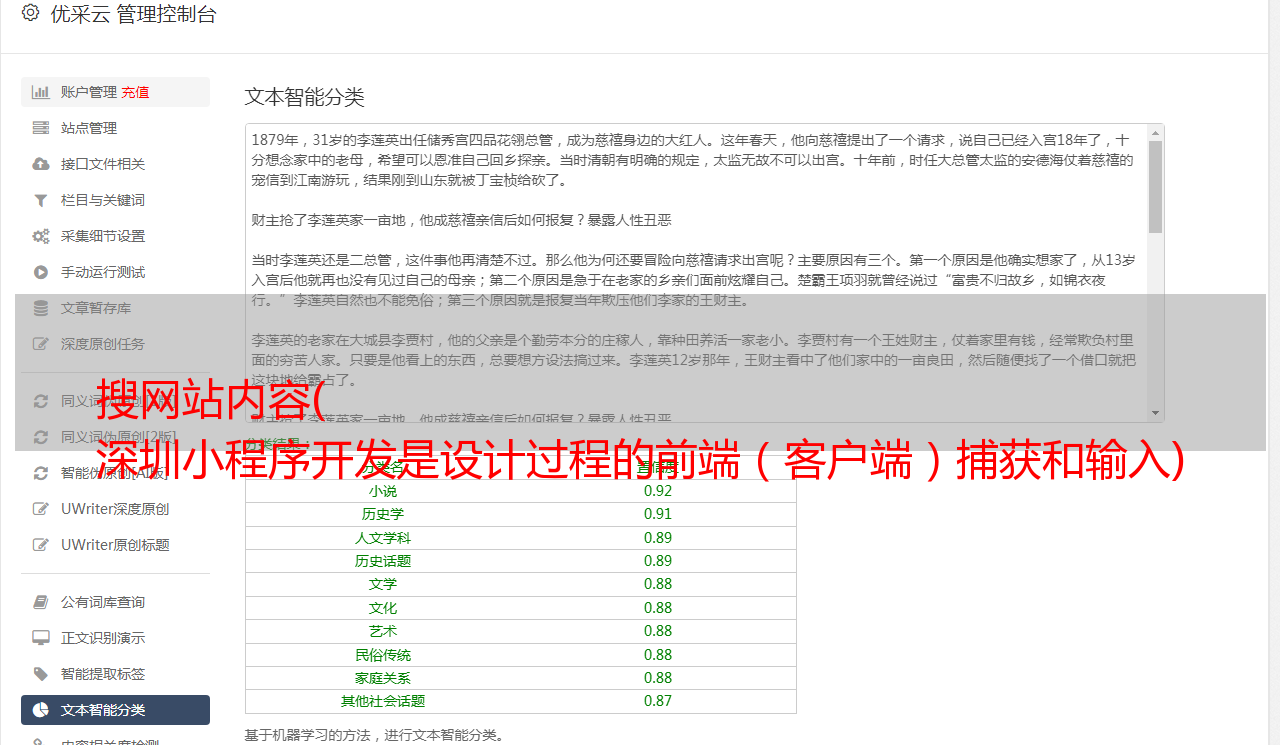Click the 家庭关系 category cell

click(x=383, y=678)
